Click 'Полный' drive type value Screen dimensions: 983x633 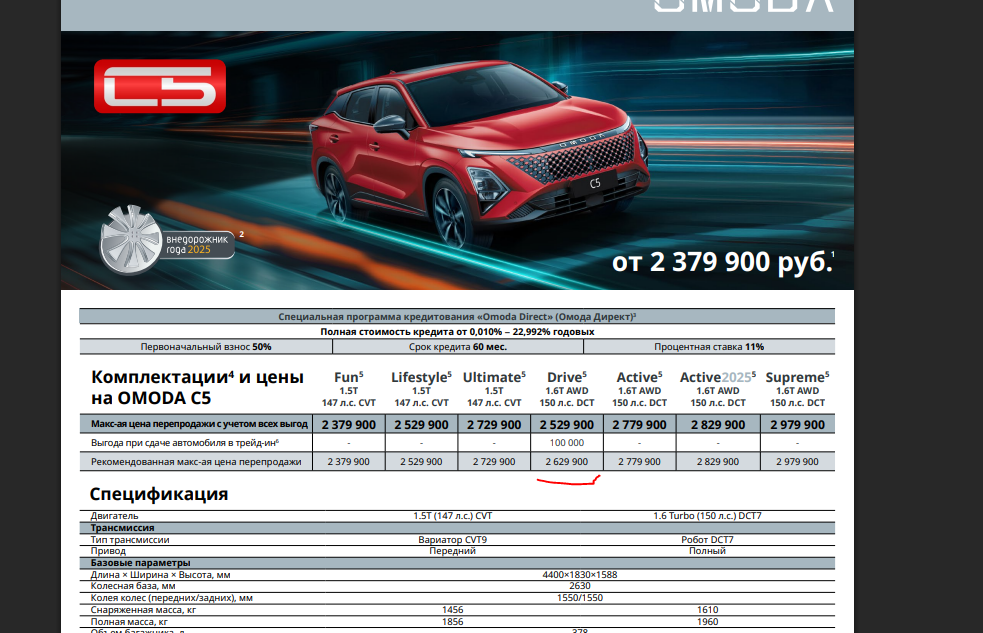tap(707, 551)
